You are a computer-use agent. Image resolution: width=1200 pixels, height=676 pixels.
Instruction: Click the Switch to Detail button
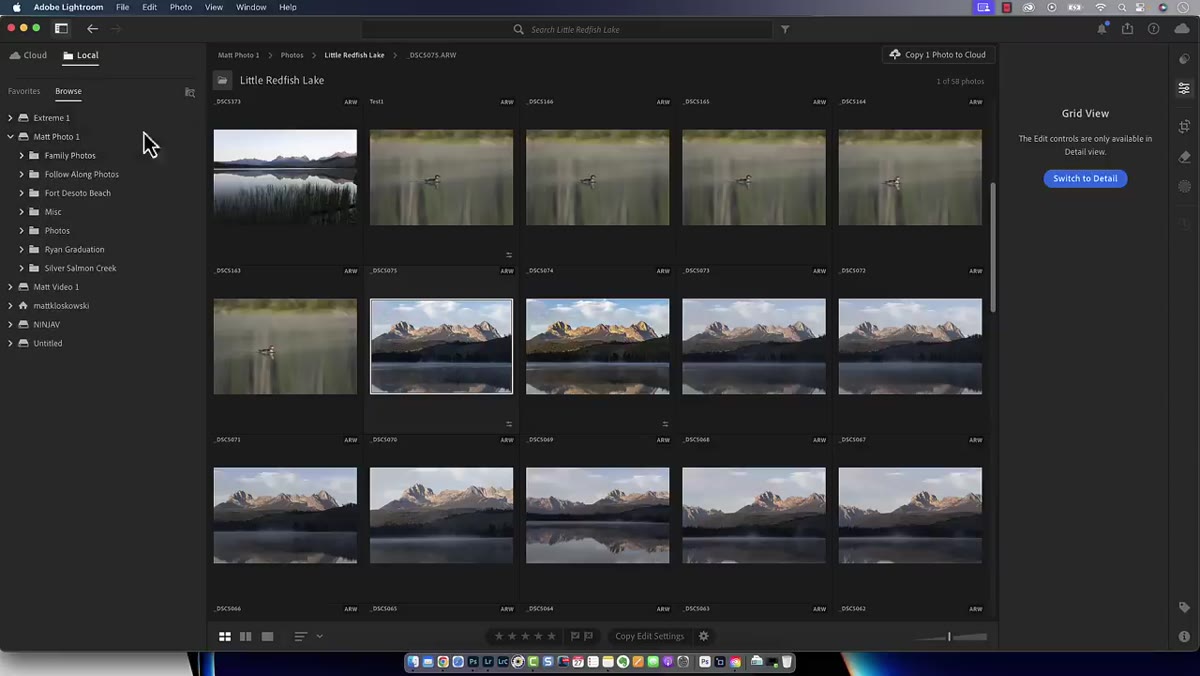(x=1085, y=178)
